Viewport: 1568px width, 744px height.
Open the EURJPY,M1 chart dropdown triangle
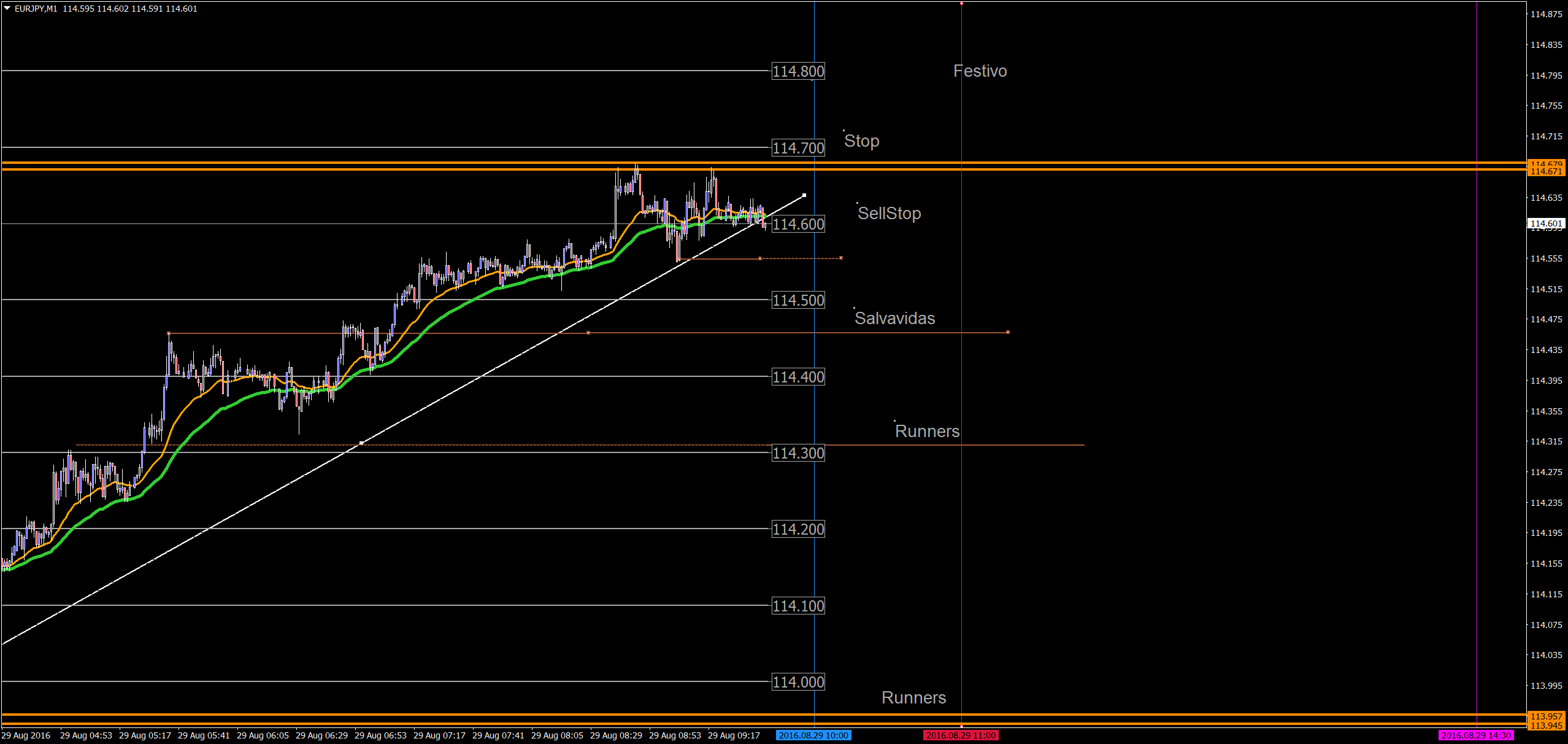7,9
